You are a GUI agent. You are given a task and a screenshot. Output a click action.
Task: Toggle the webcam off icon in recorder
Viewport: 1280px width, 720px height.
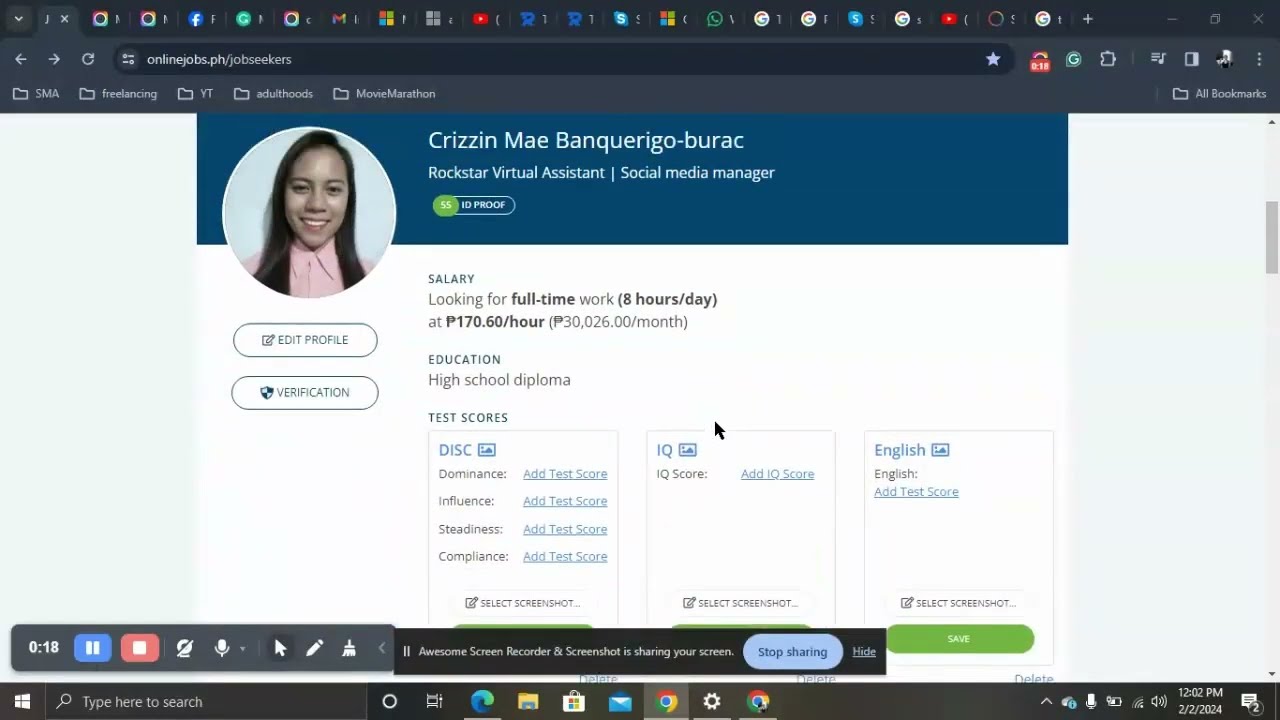coord(184,648)
